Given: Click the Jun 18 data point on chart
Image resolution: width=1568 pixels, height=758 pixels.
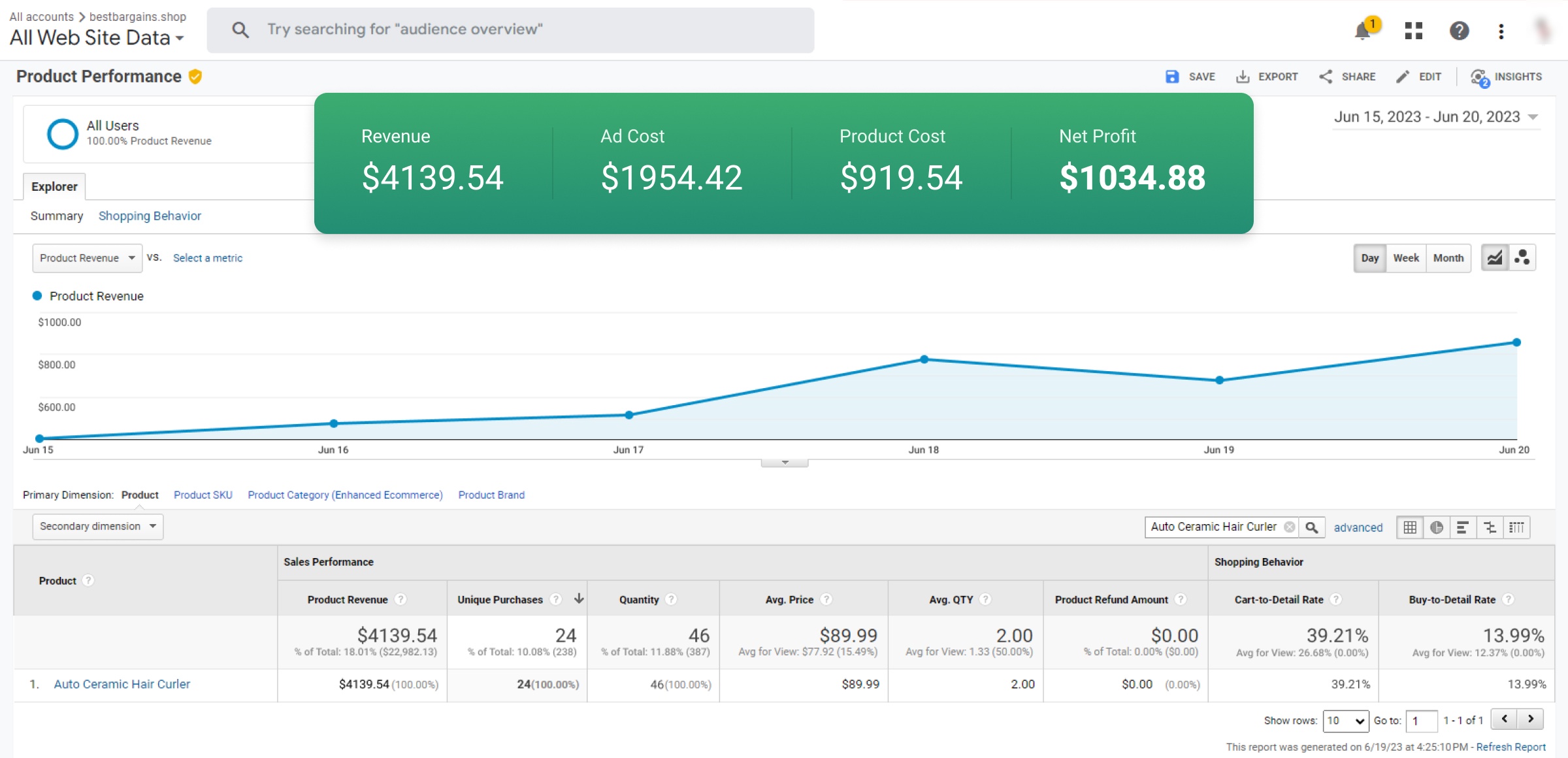Looking at the screenshot, I should 924,359.
